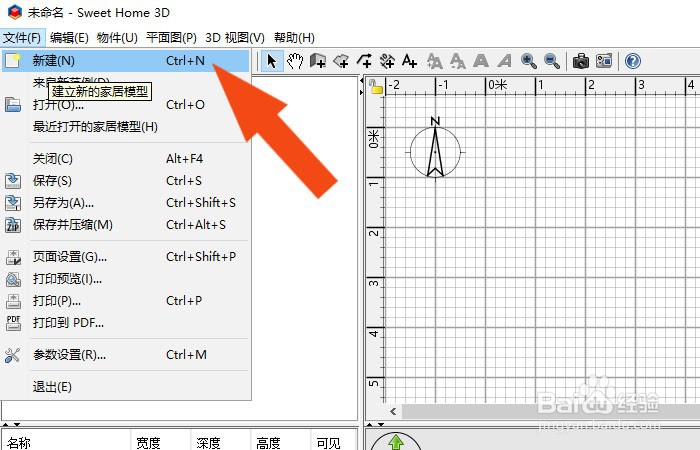Select the Create dimensions tool
This screenshot has height=450, width=700.
(x=387, y=61)
